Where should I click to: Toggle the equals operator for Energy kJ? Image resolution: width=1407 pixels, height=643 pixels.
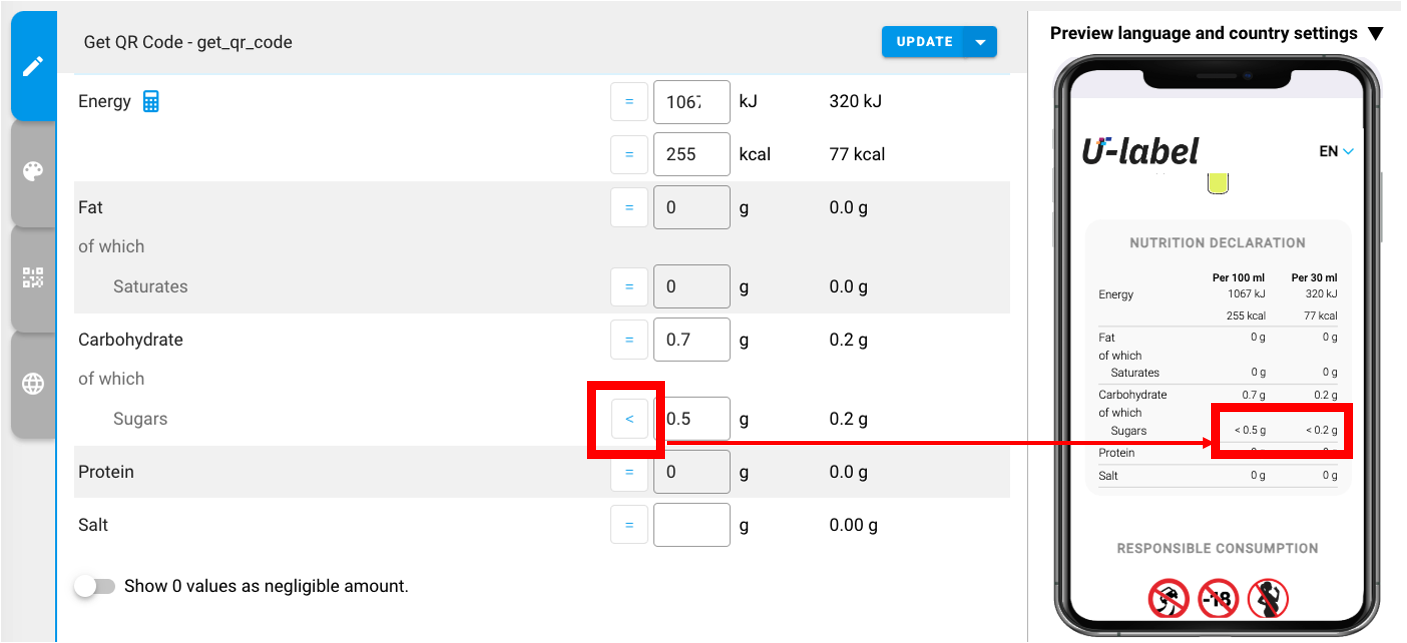pyautogui.click(x=629, y=102)
